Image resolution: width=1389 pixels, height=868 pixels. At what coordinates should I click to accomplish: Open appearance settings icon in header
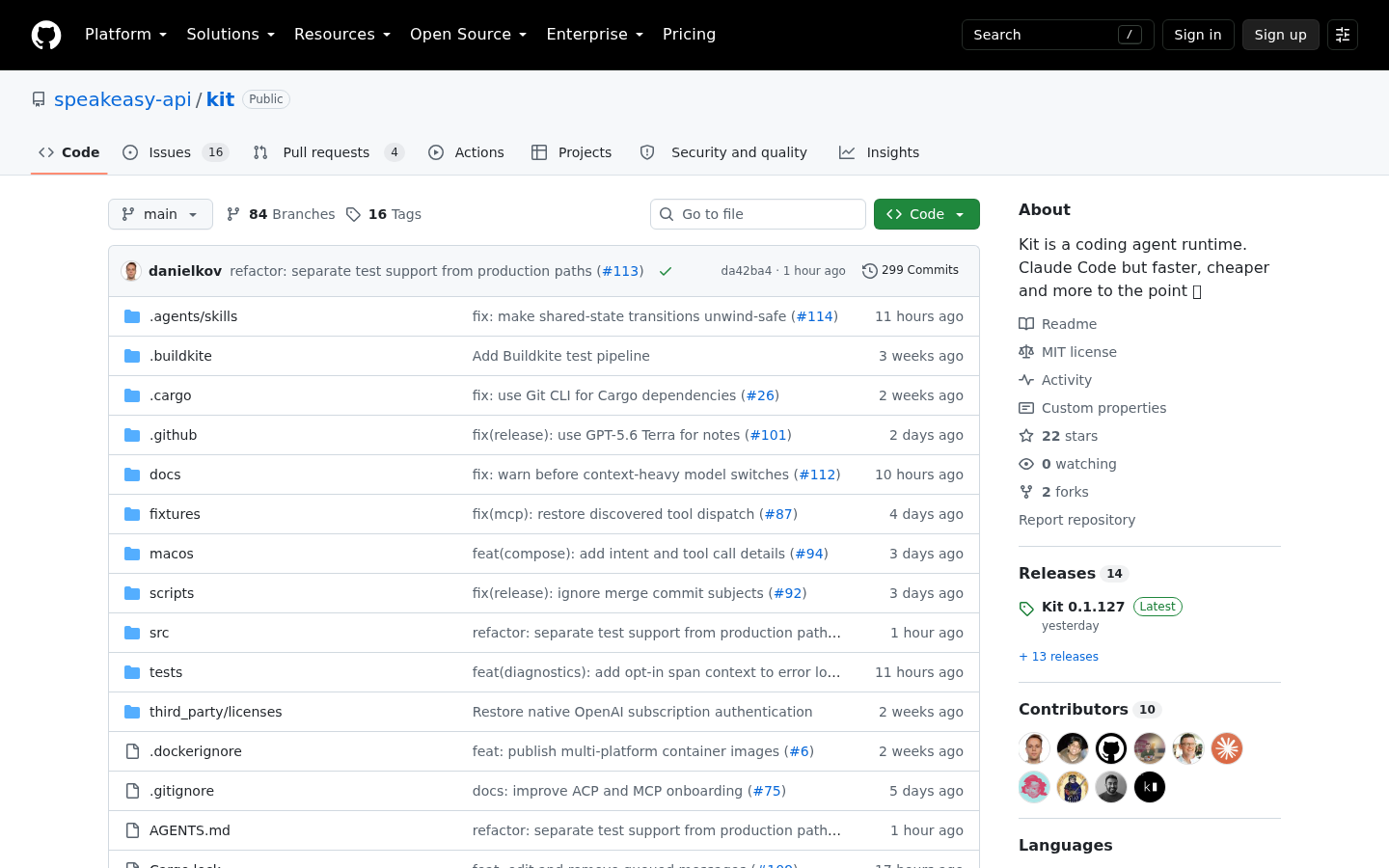pyautogui.click(x=1343, y=35)
